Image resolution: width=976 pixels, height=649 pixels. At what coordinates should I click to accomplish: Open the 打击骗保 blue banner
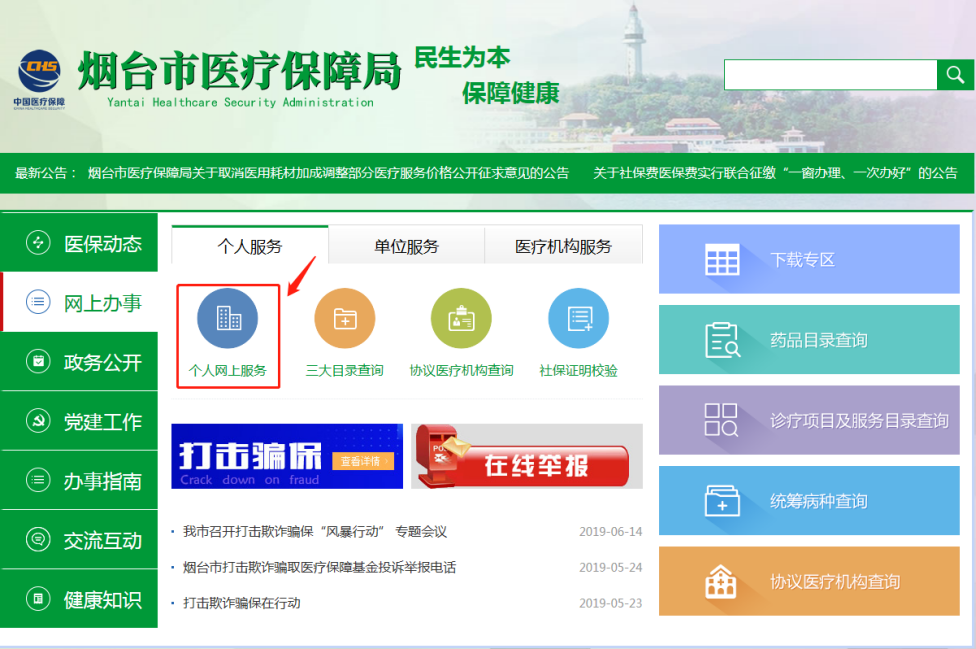(x=287, y=456)
